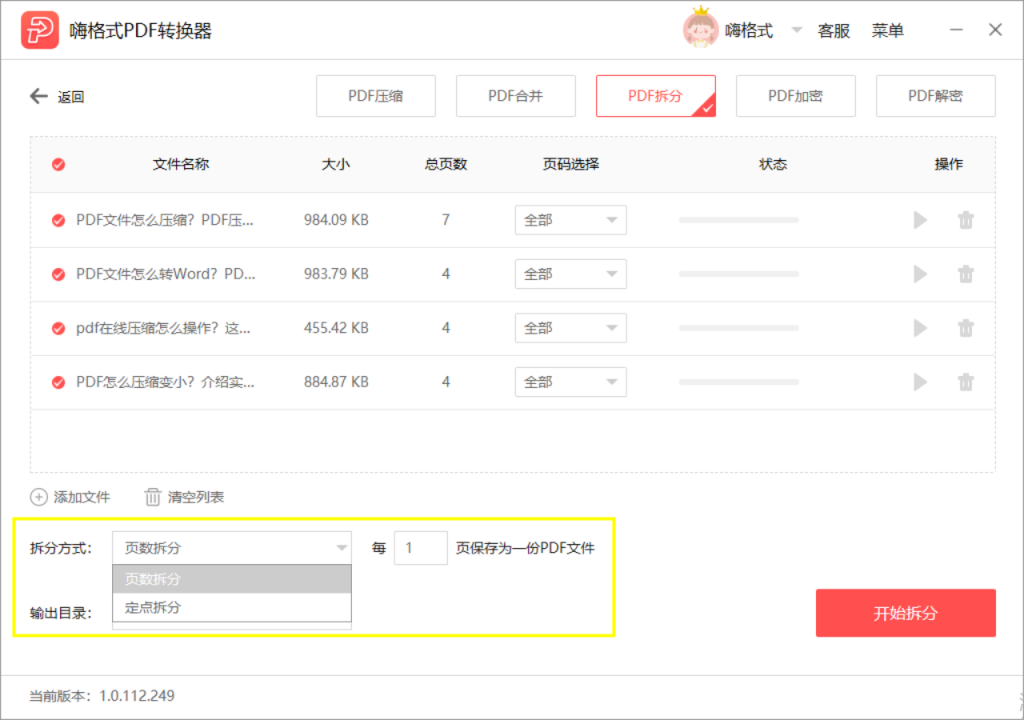The width and height of the screenshot is (1024, 720).
Task: Click file name PDF文件怎么压缩？PDF压...
Action: 165,220
